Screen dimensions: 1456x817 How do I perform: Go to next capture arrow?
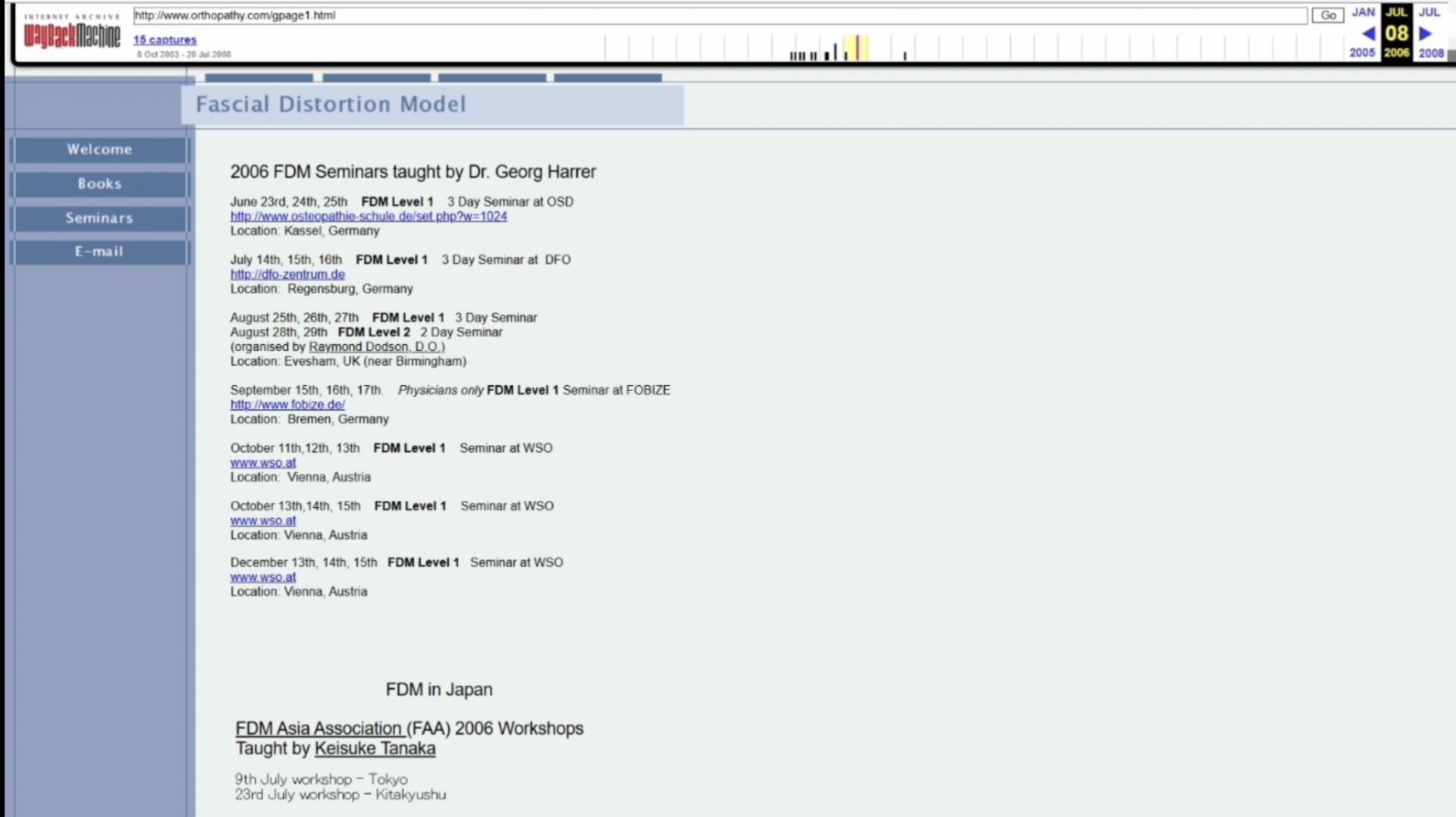(x=1426, y=33)
